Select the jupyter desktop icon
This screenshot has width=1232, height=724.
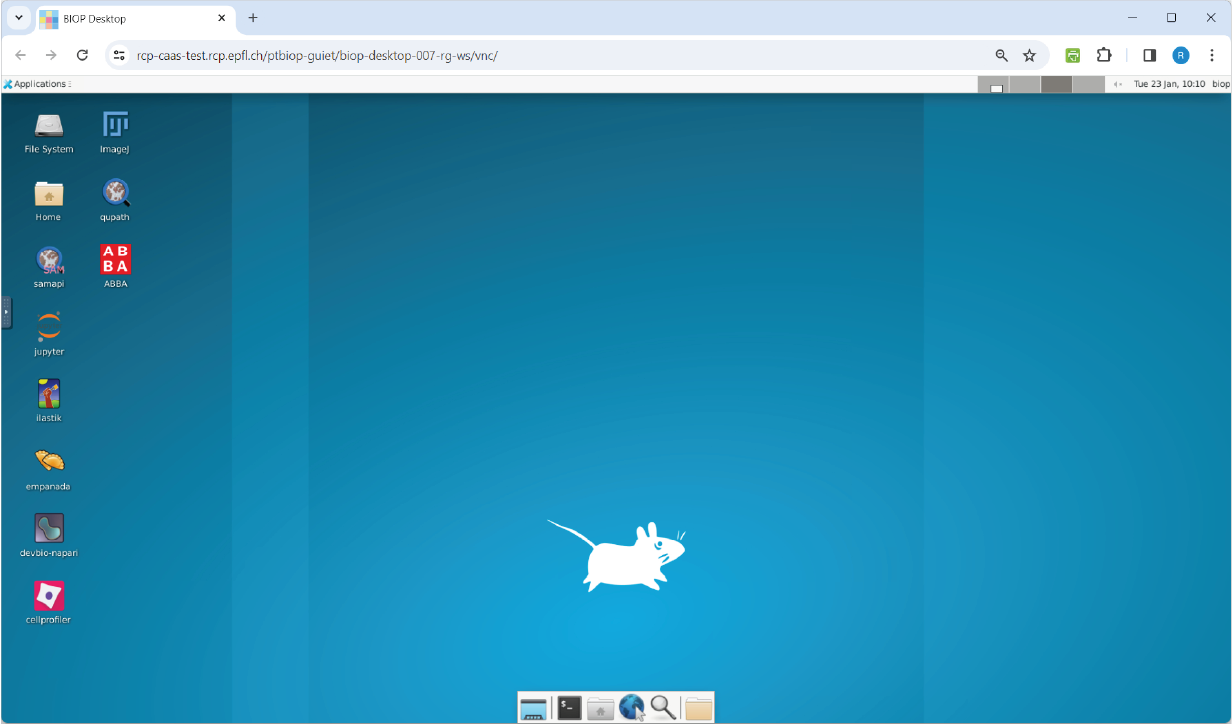coord(49,327)
